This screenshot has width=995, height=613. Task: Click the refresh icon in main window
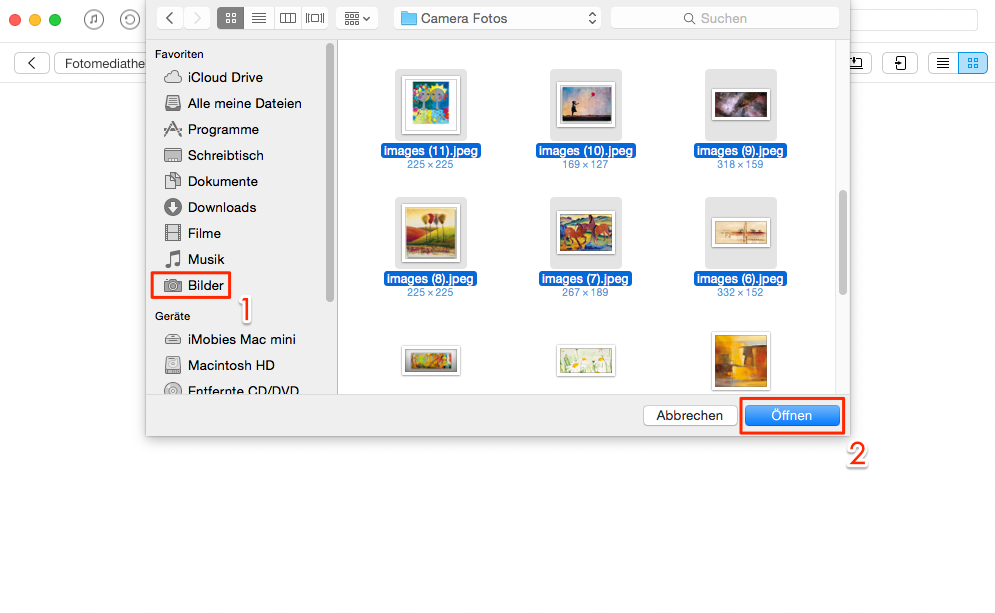[x=129, y=20]
